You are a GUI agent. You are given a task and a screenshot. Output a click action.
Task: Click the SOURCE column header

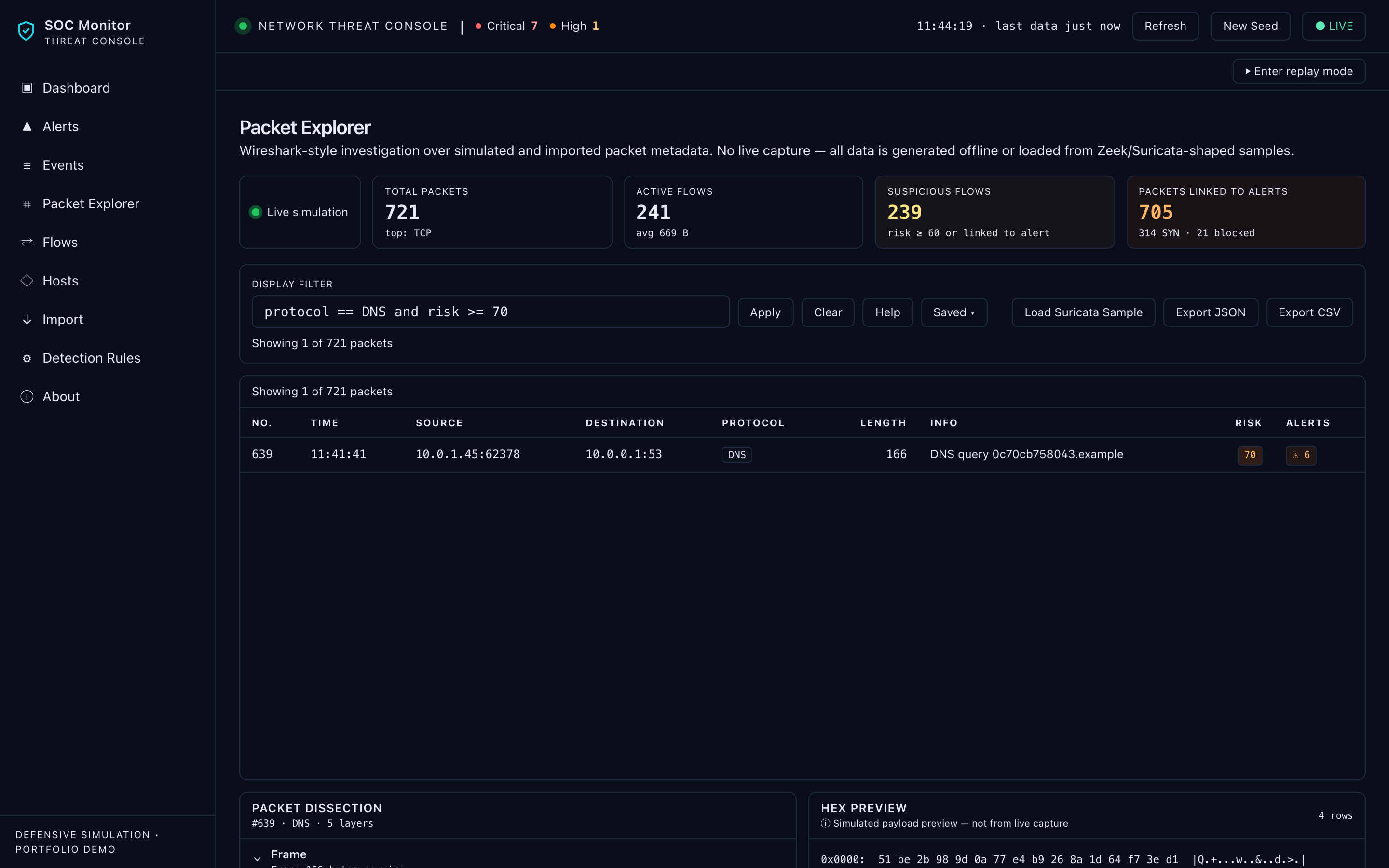(x=439, y=423)
